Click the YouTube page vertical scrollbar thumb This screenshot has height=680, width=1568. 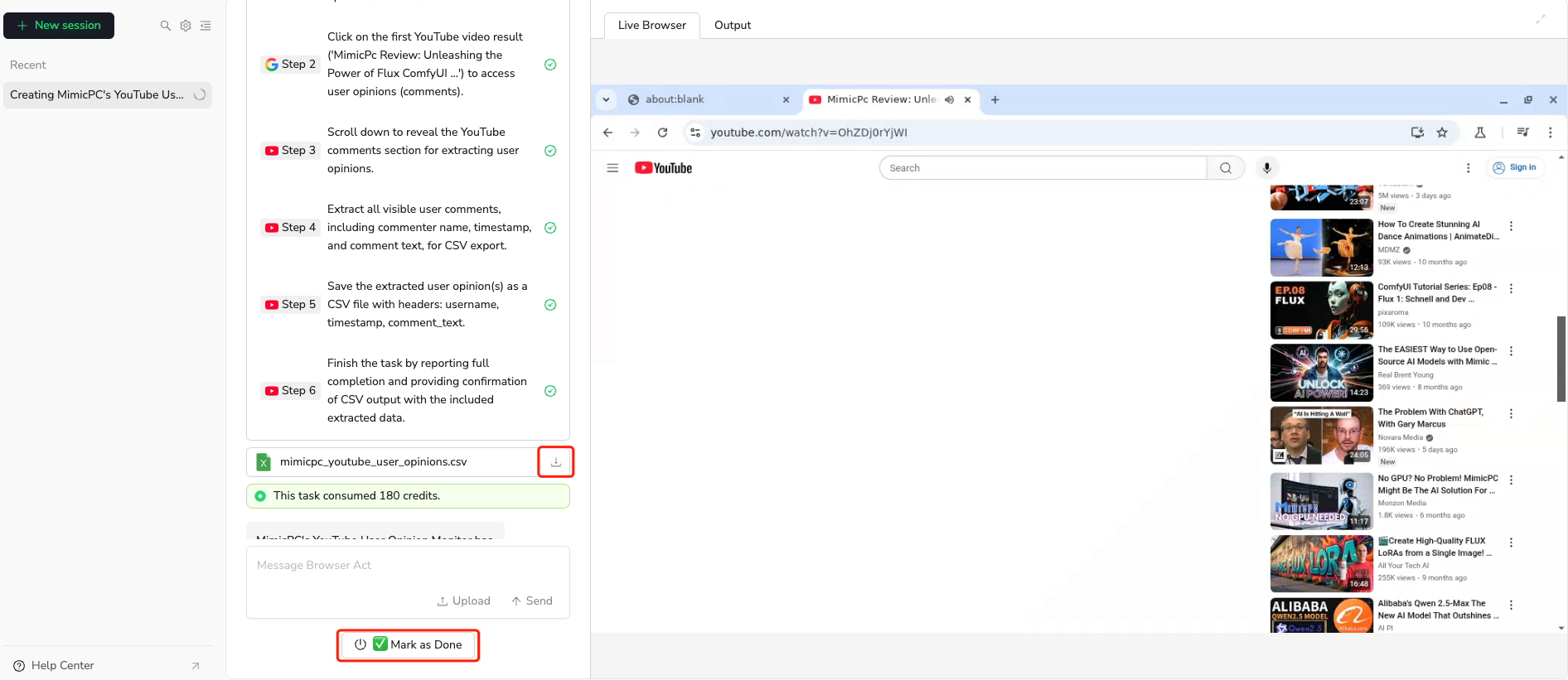[1561, 359]
